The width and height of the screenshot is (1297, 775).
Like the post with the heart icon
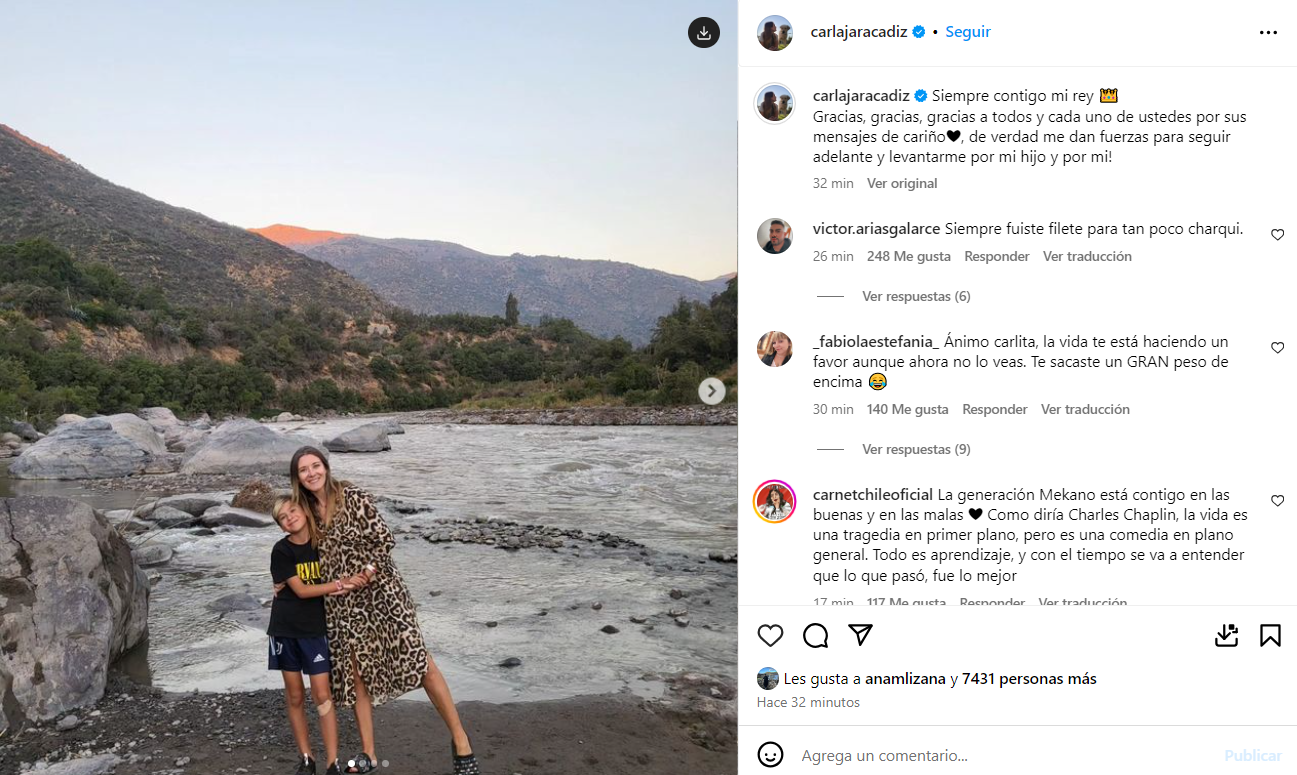770,635
